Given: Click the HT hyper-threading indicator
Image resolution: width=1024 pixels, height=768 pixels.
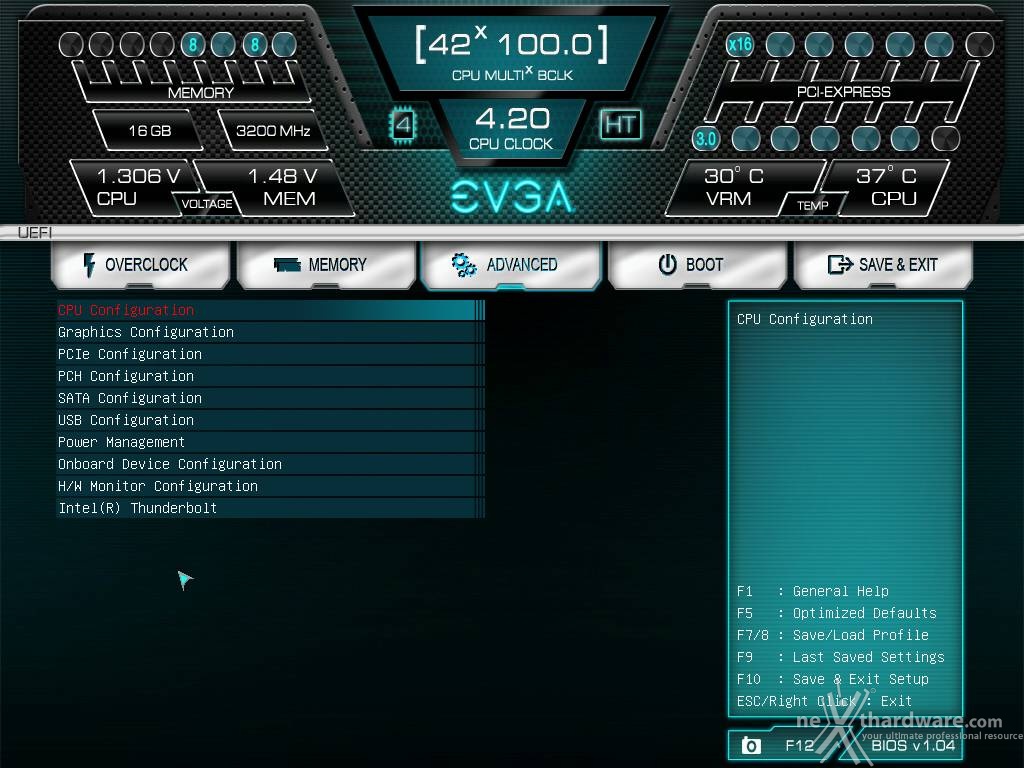Looking at the screenshot, I should pyautogui.click(x=620, y=124).
